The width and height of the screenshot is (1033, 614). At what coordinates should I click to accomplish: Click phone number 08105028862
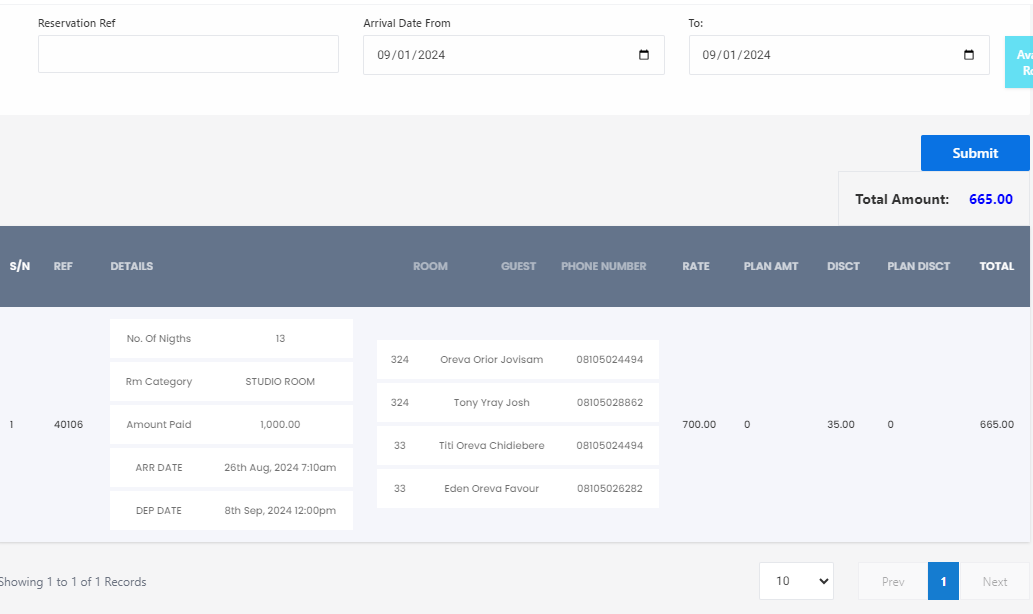(x=610, y=403)
